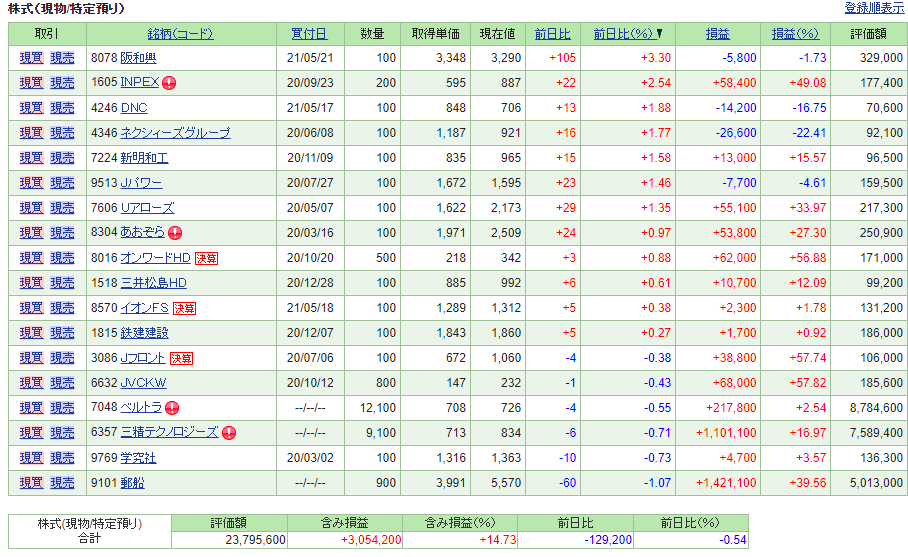Click the red alert icon by 三精テクノロジーズ
The image size is (908, 557).
(229, 433)
